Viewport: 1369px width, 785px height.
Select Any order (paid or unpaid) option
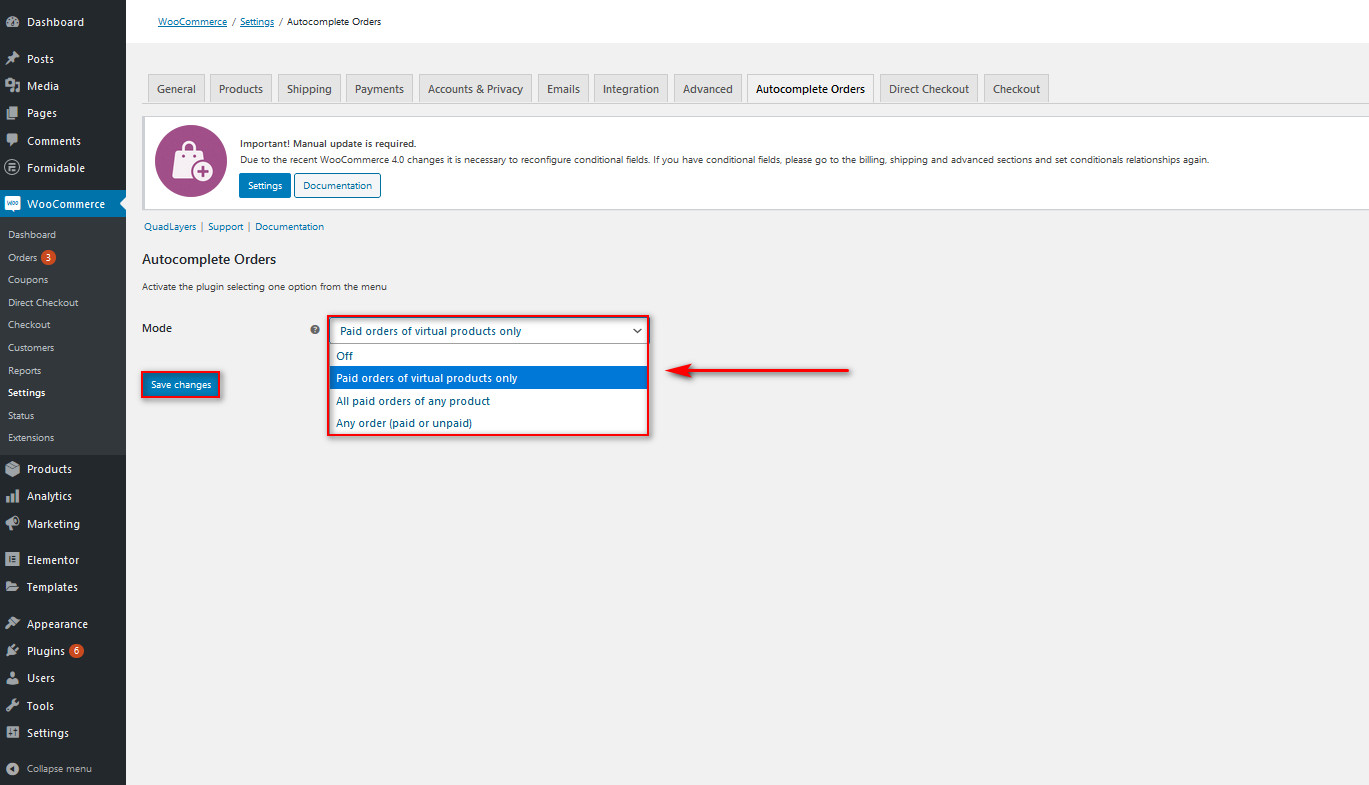pyautogui.click(x=489, y=423)
